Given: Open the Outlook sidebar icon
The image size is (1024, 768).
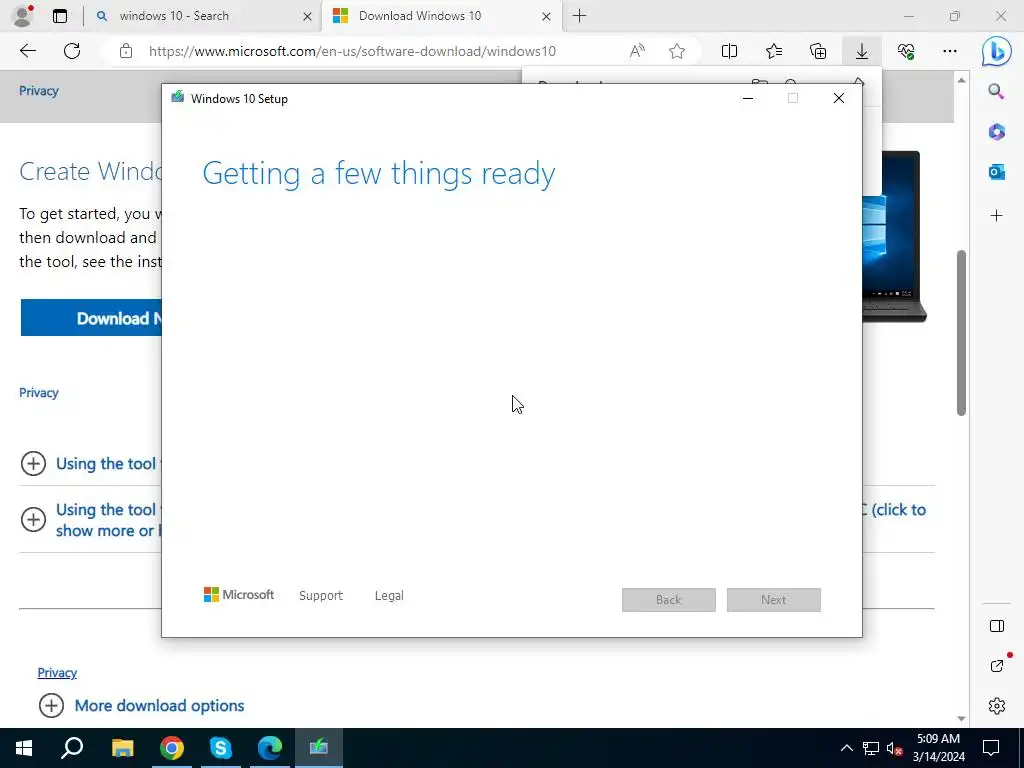Looking at the screenshot, I should (x=996, y=172).
